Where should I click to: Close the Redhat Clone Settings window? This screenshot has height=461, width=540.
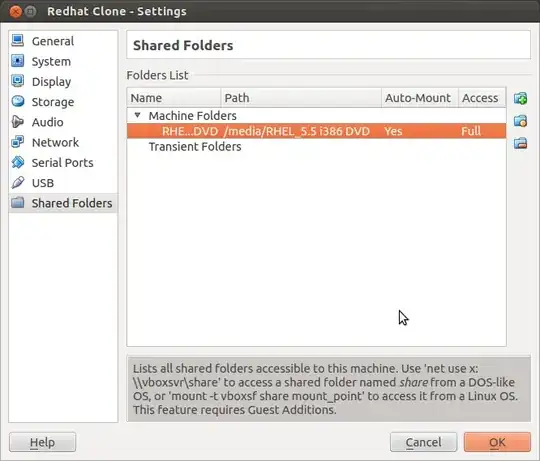[15, 11]
